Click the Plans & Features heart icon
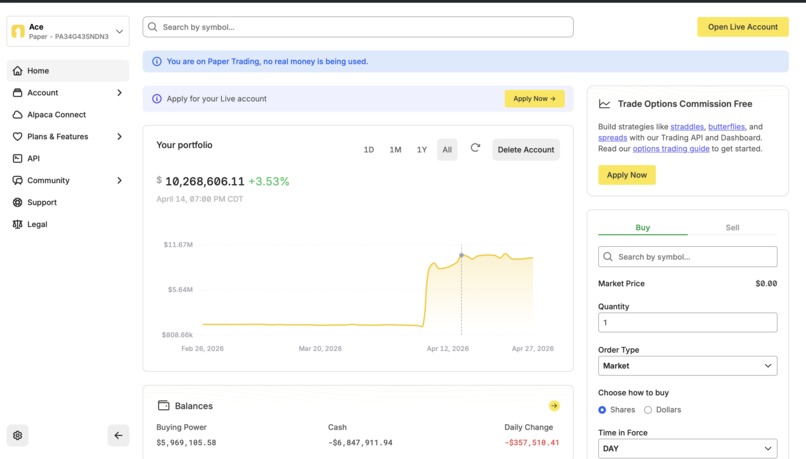This screenshot has height=459, width=806. pyautogui.click(x=17, y=136)
